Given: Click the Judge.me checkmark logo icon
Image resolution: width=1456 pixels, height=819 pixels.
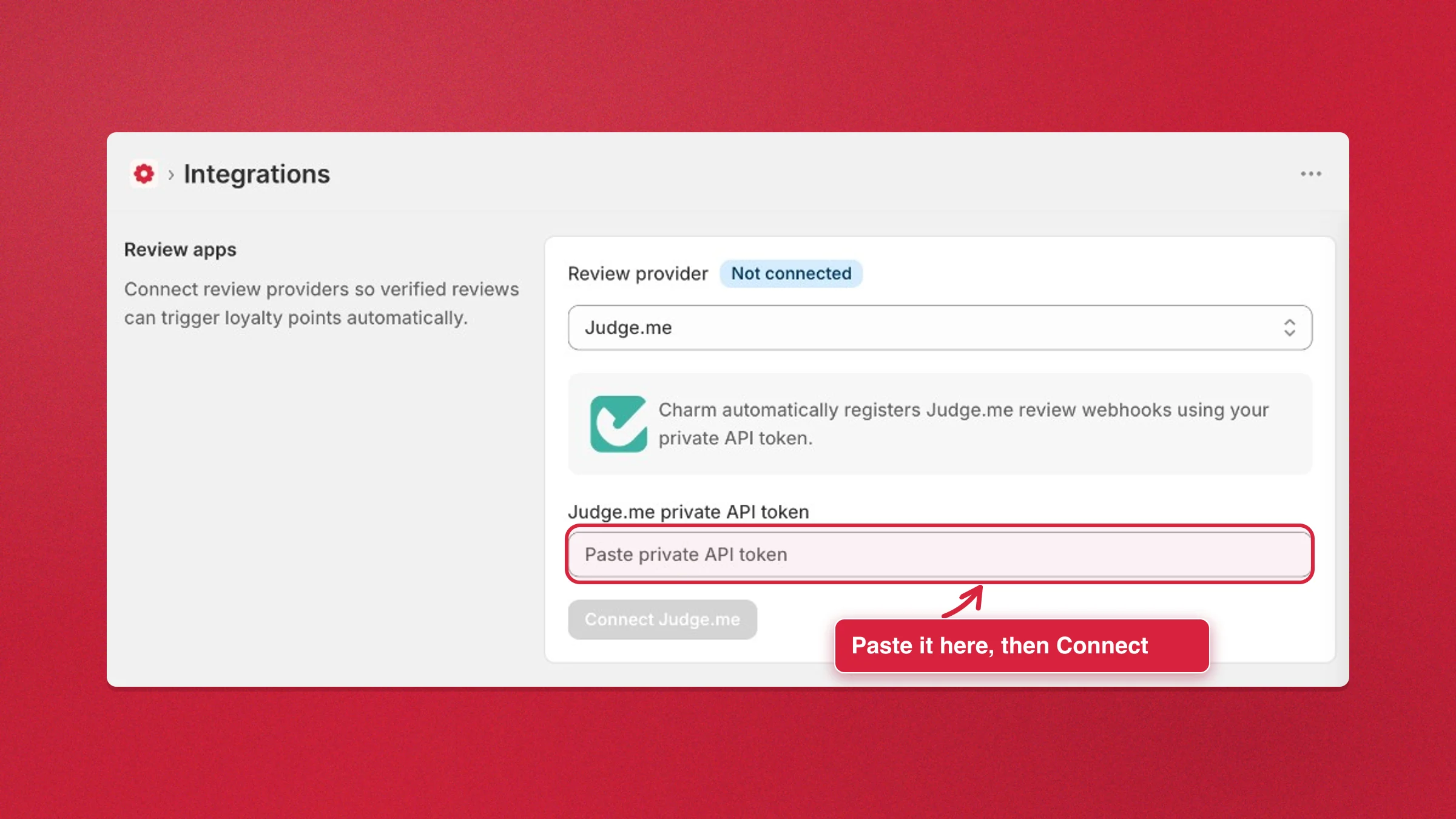Looking at the screenshot, I should pyautogui.click(x=618, y=424).
